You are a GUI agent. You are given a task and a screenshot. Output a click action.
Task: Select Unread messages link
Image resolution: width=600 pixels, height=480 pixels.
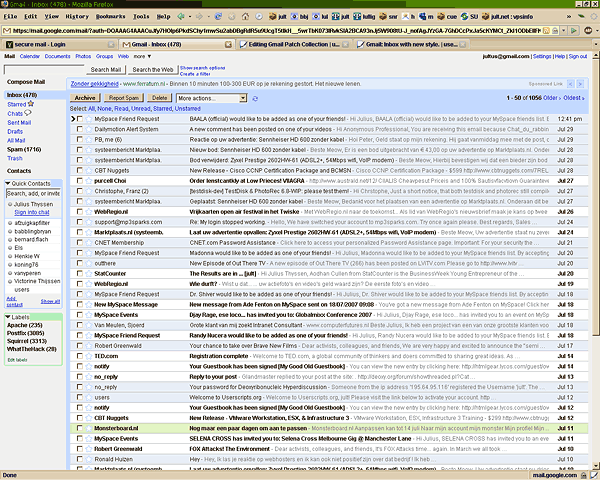140,109
